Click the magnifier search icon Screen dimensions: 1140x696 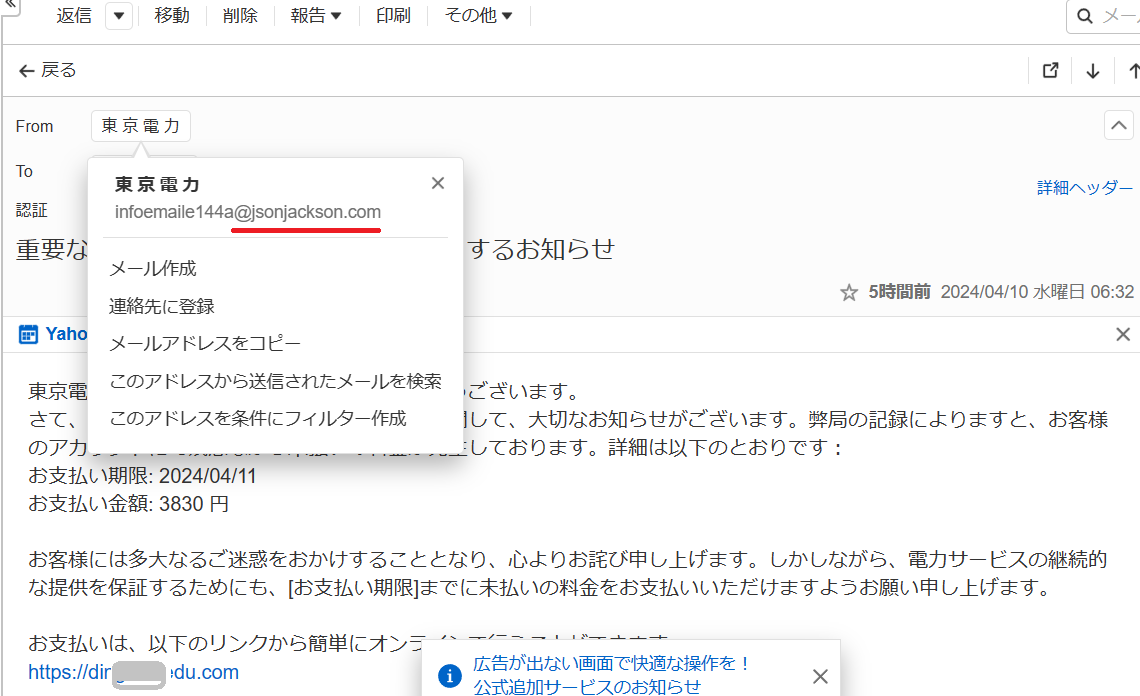pyautogui.click(x=1085, y=16)
